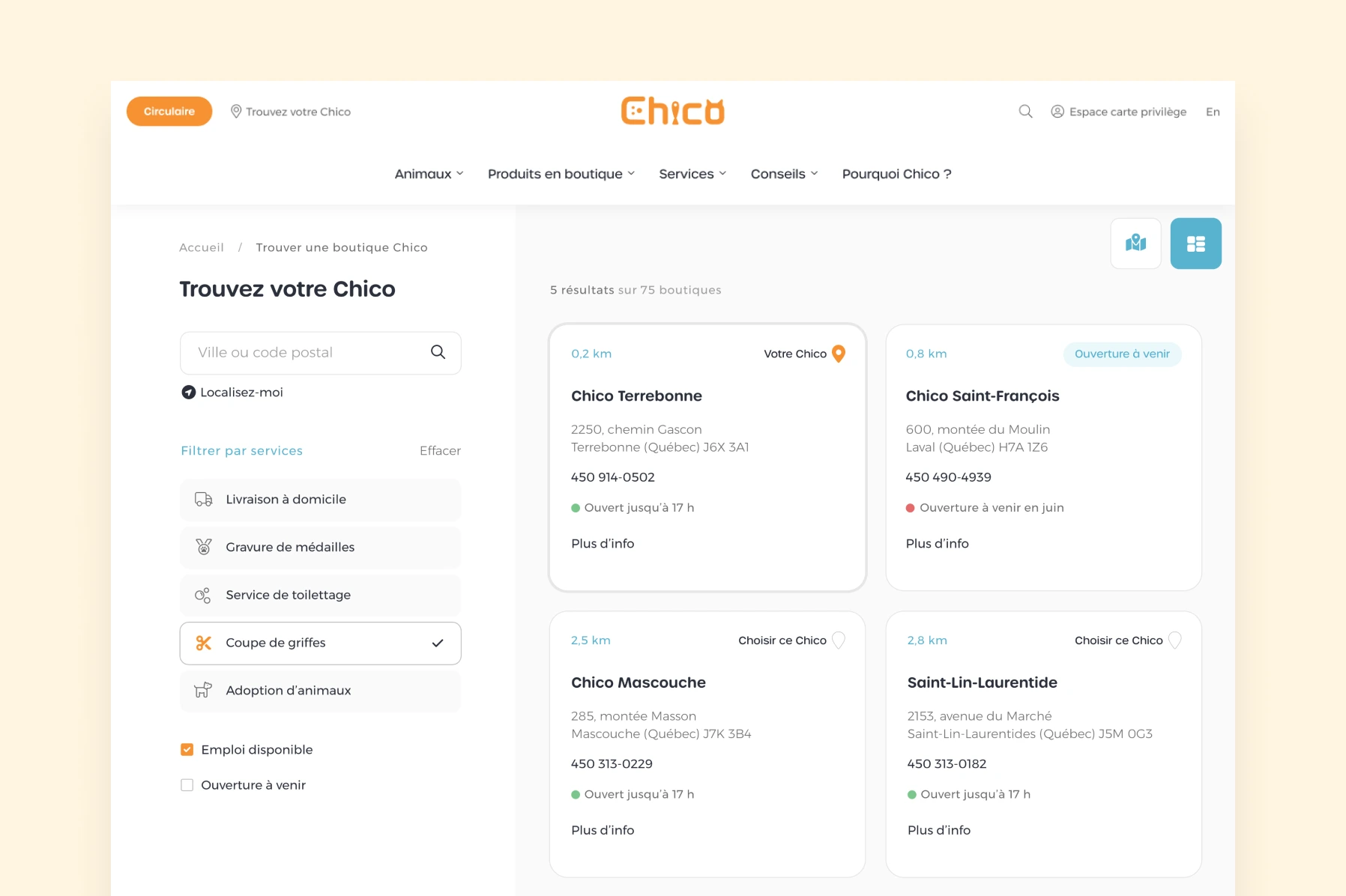
Task: Click Saint-Lin-Laurentide store title
Action: 983,683
